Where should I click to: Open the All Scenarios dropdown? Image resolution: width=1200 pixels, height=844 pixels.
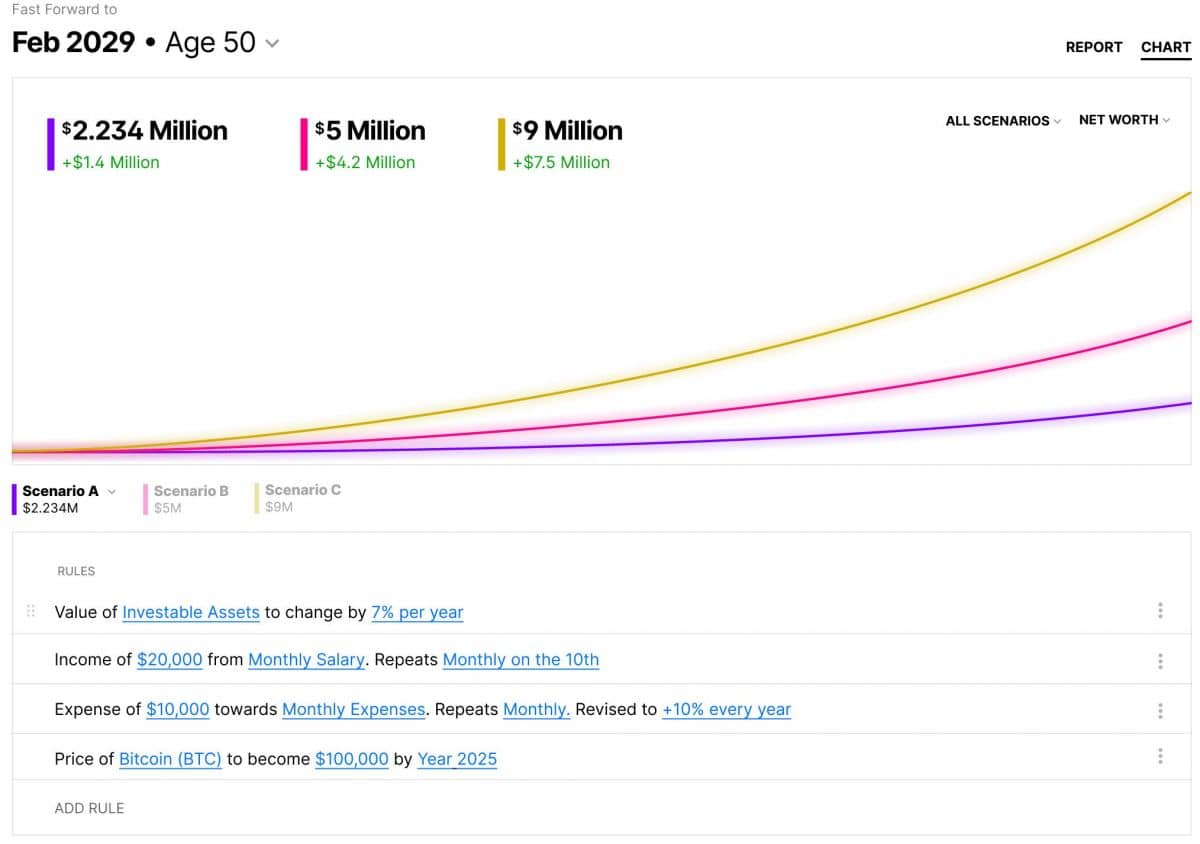[1003, 121]
